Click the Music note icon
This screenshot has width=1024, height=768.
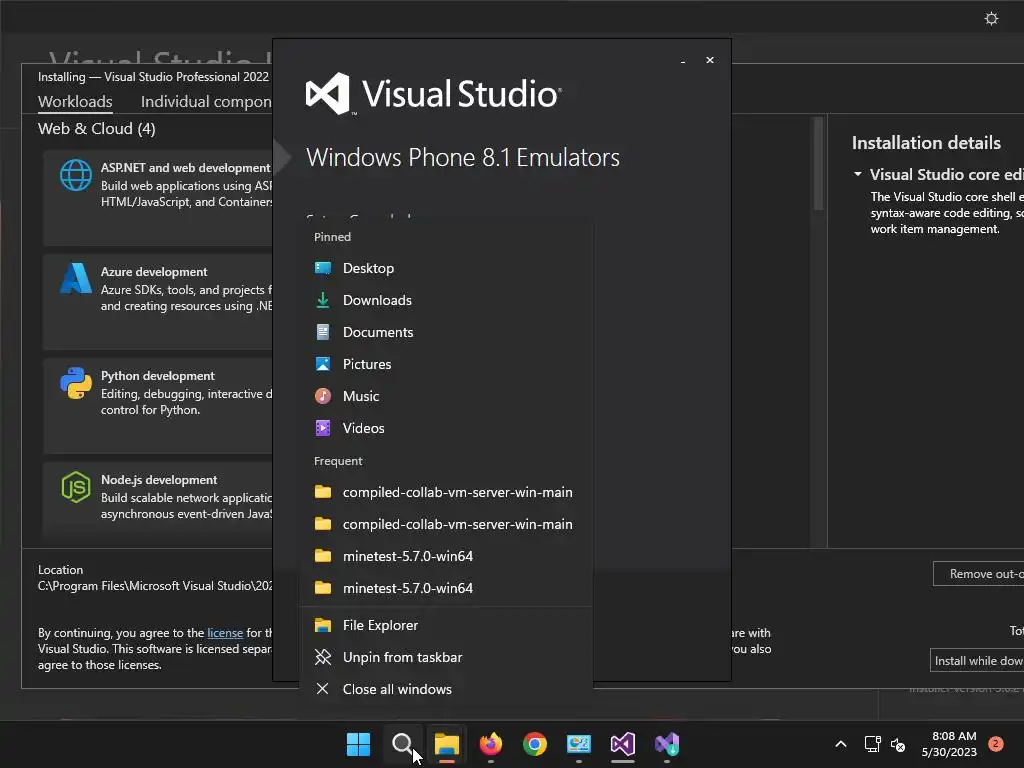[x=323, y=396]
